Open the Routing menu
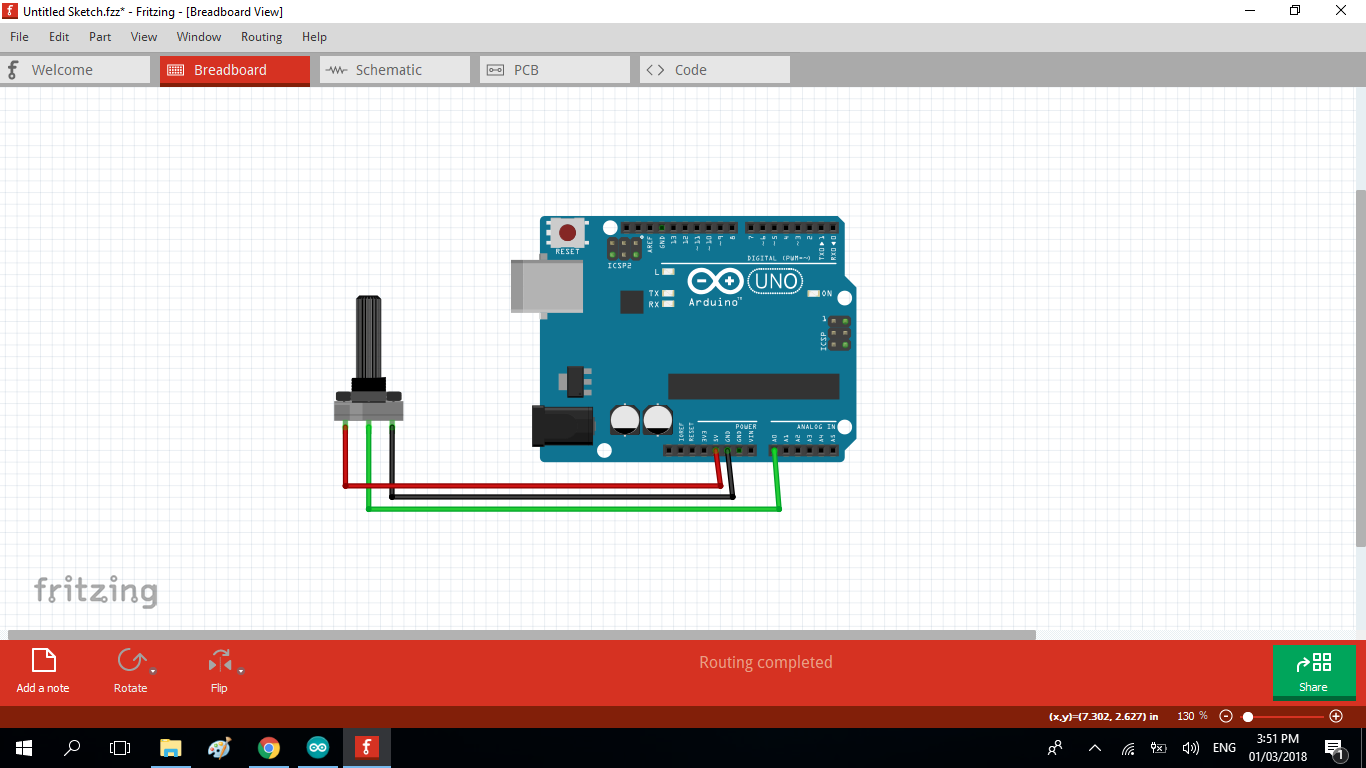Screen dimensions: 1366x768 tap(261, 37)
